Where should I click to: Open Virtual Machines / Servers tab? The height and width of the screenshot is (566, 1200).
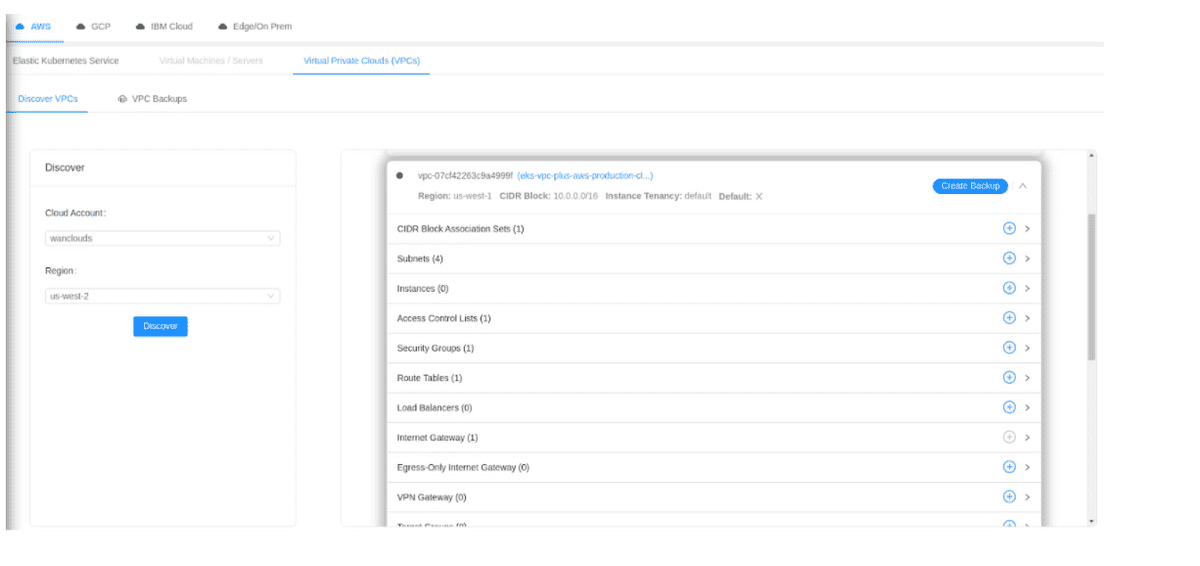pyautogui.click(x=211, y=61)
